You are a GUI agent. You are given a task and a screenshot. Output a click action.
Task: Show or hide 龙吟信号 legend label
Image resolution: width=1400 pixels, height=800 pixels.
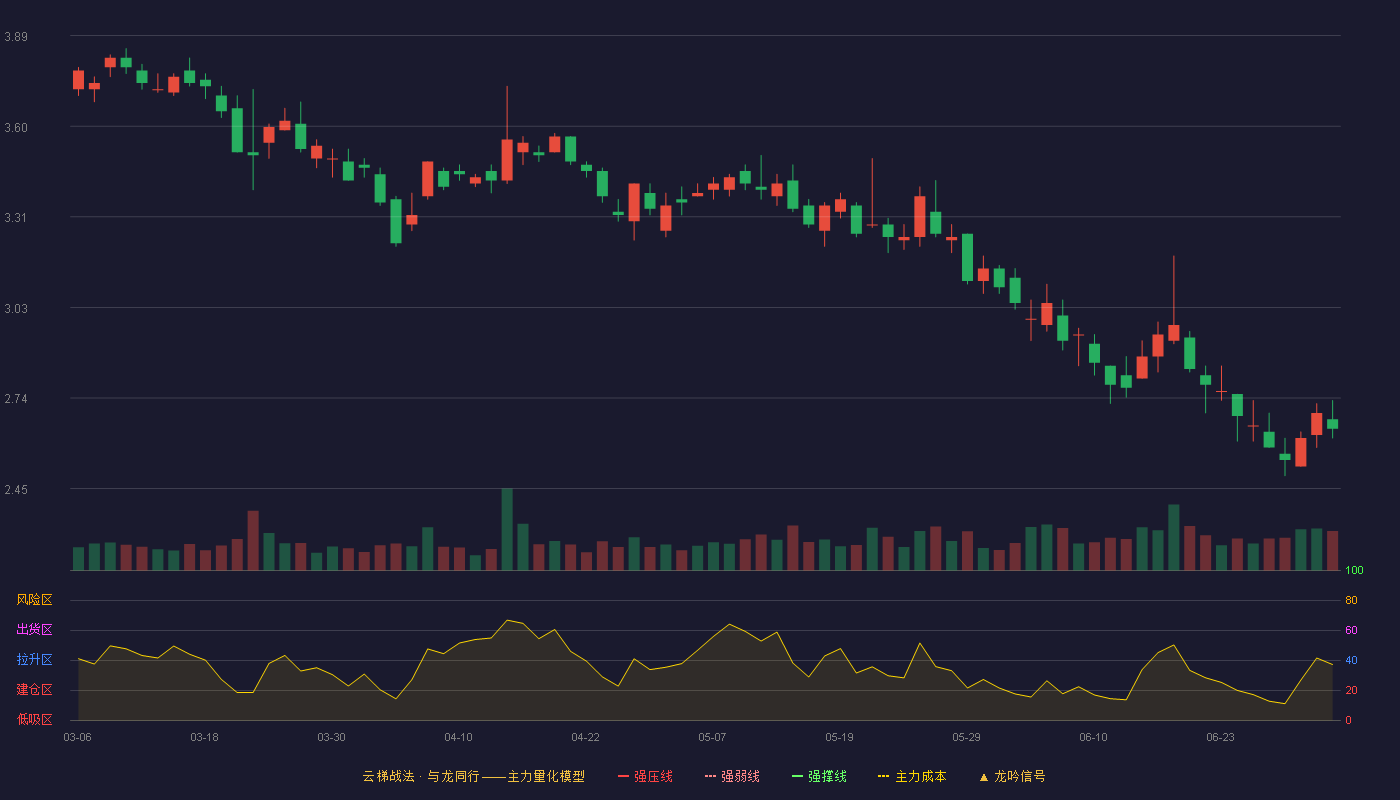[x=1020, y=776]
